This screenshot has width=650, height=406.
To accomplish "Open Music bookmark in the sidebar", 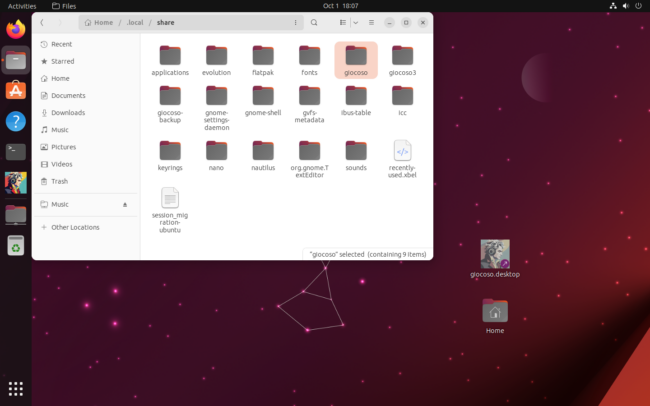I will [86, 130].
